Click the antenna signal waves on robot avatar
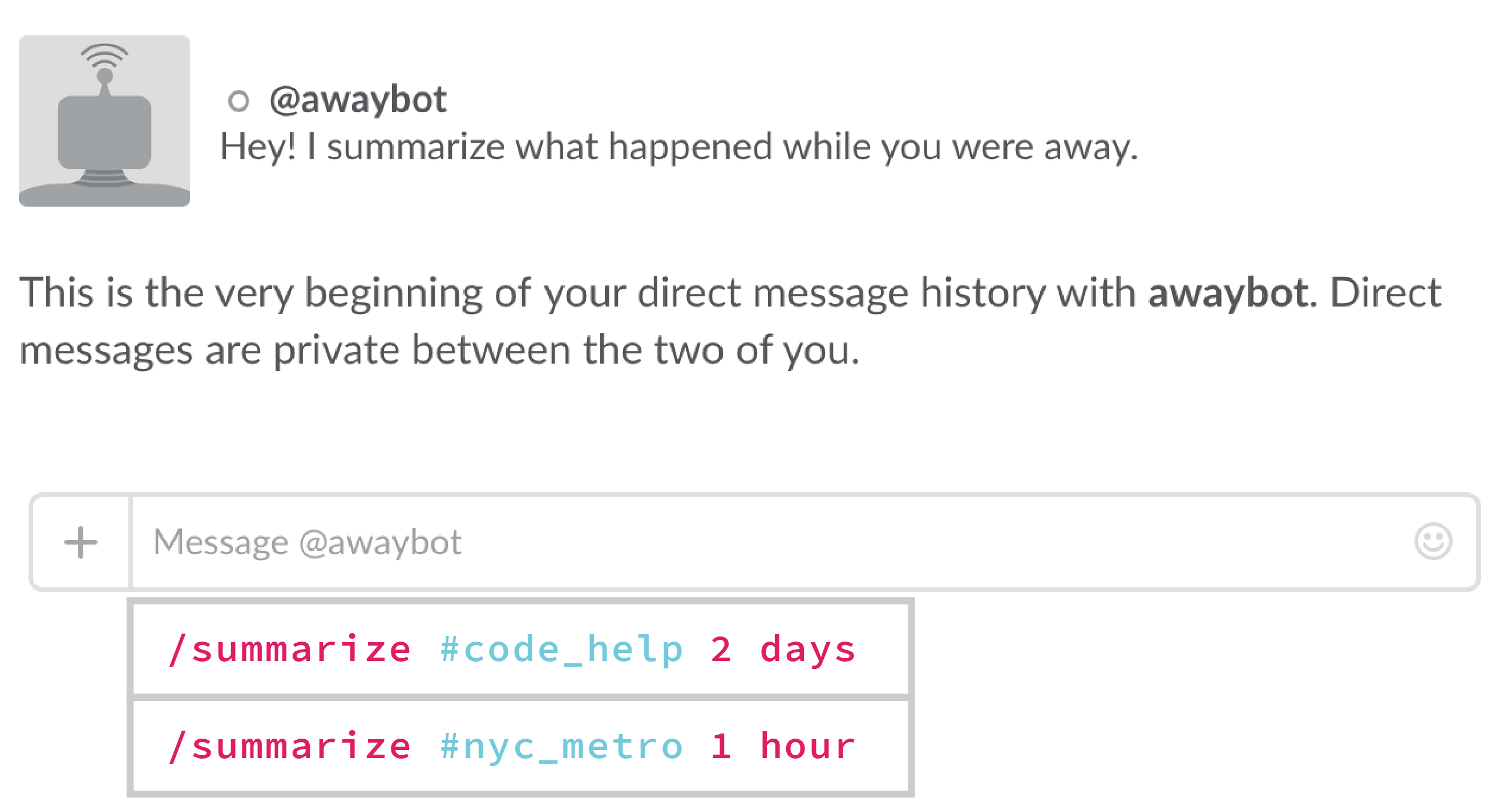Image resolution: width=1512 pixels, height=798 pixels. (x=104, y=55)
